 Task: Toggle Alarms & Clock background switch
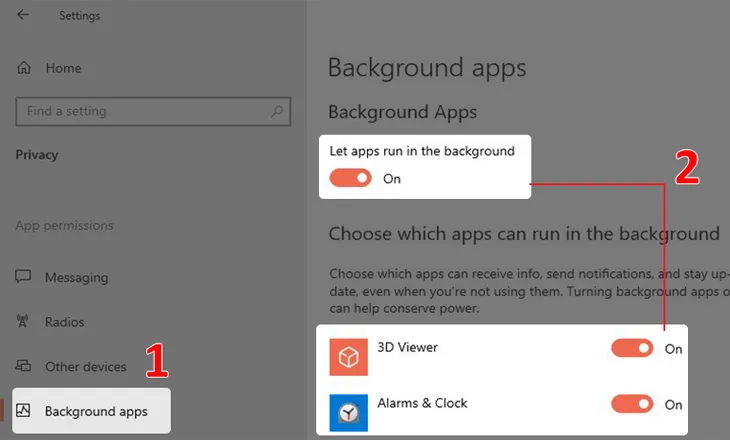coord(632,404)
